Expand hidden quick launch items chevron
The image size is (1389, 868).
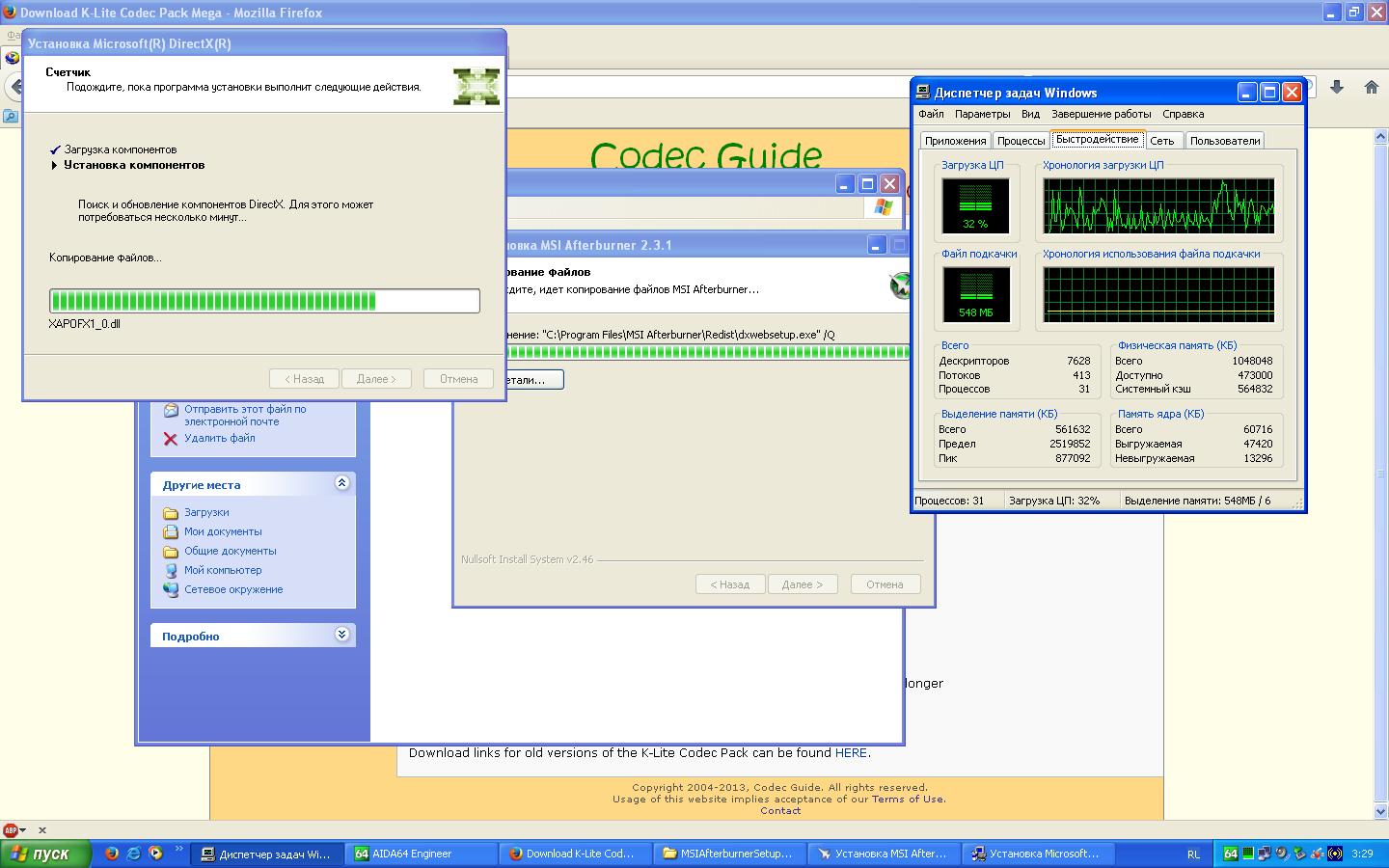point(178,850)
